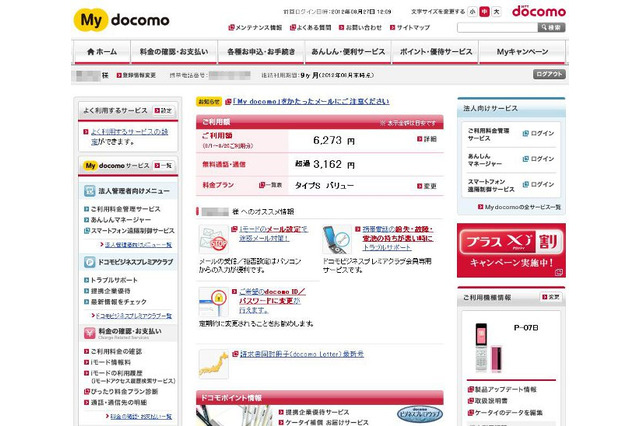Image resolution: width=640 pixels, height=426 pixels.
Task: Set text size to 中
Action: [x=484, y=12]
